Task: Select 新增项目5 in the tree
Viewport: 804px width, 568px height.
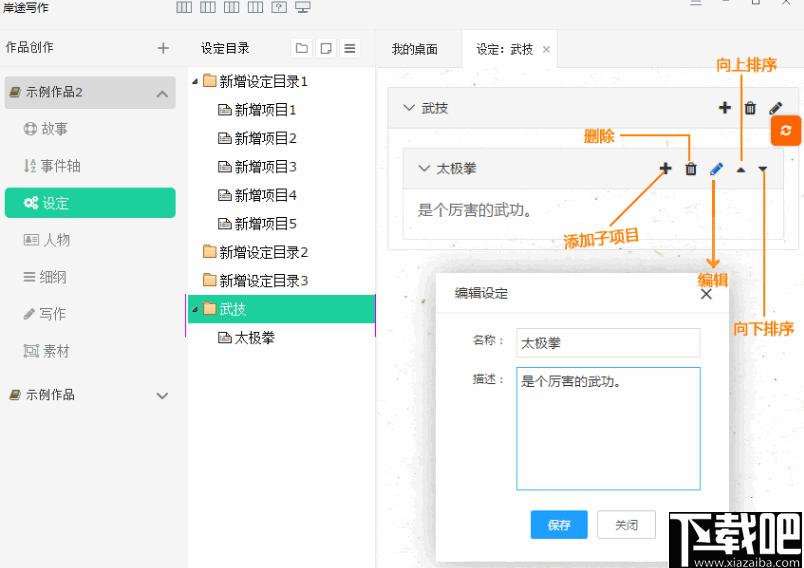Action: click(x=257, y=224)
